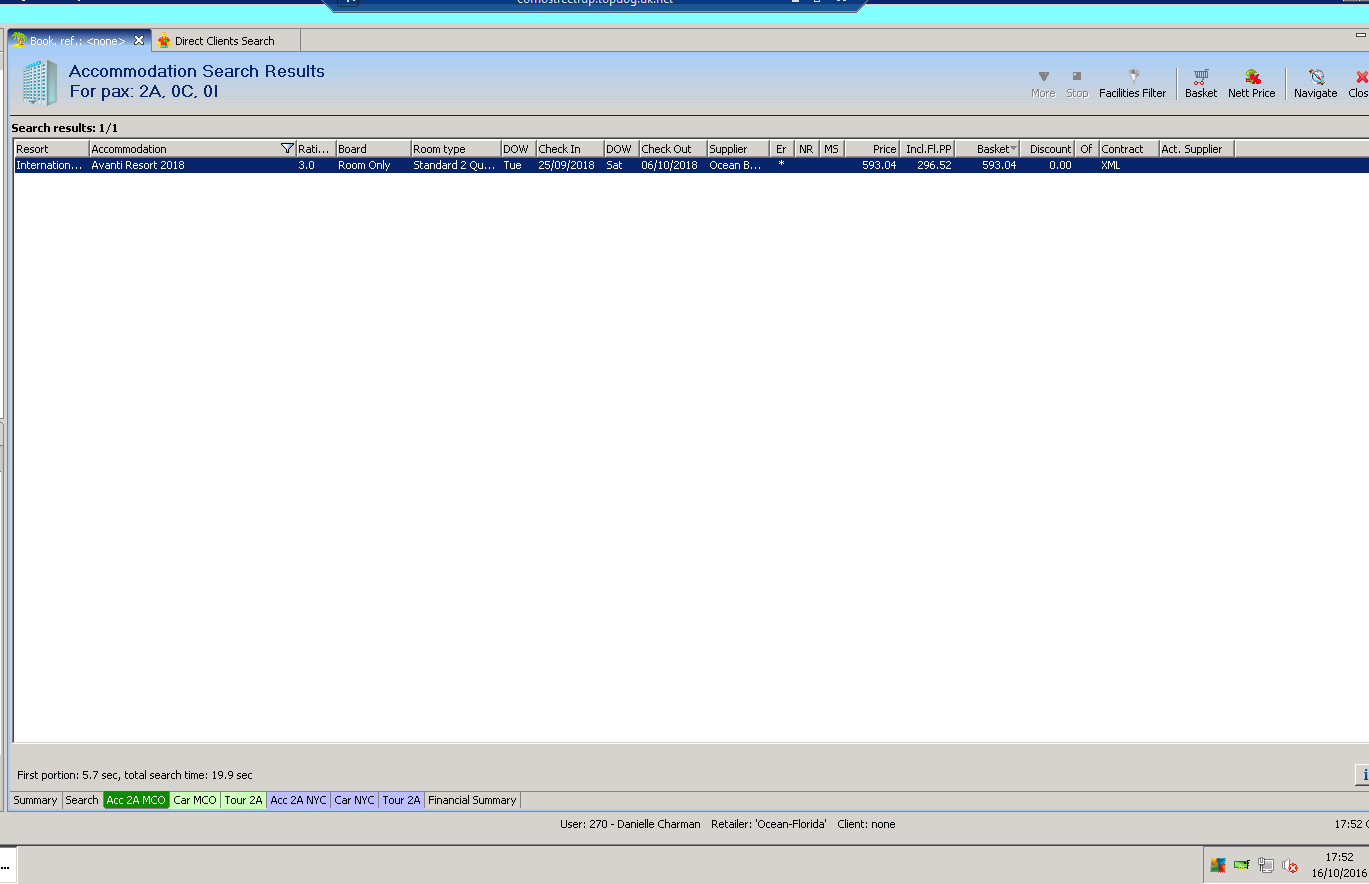Select the Car NYC tab
The width and height of the screenshot is (1369, 884).
point(355,800)
